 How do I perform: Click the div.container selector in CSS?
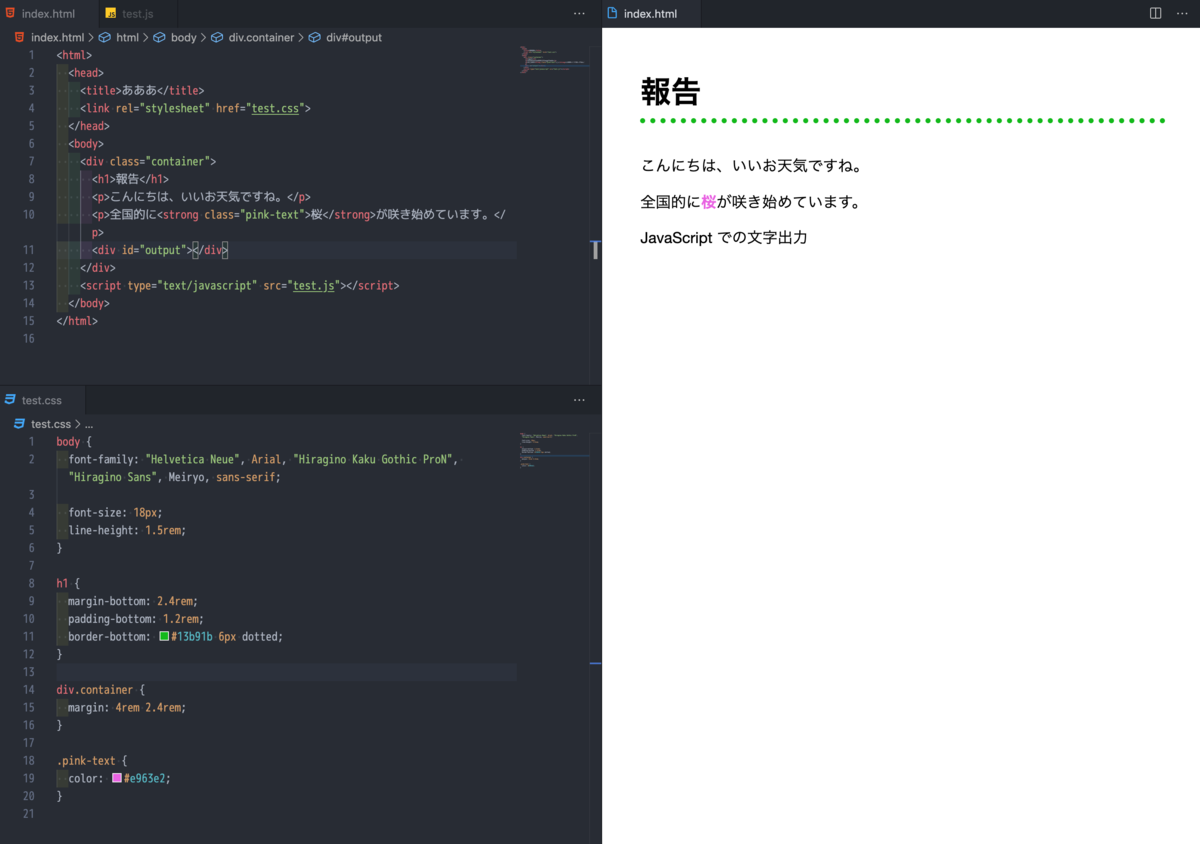(95, 690)
